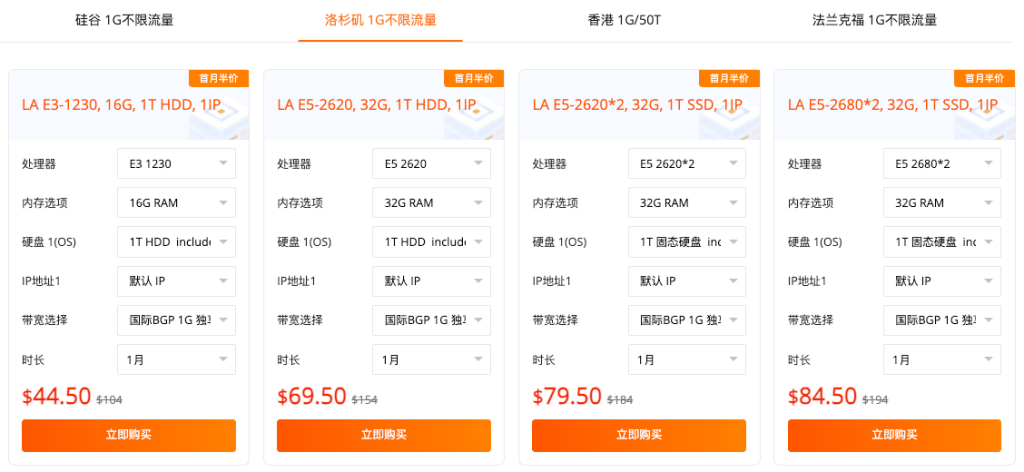Open 硬盘 dropdown in E5-2620 single-CPU card

point(431,242)
